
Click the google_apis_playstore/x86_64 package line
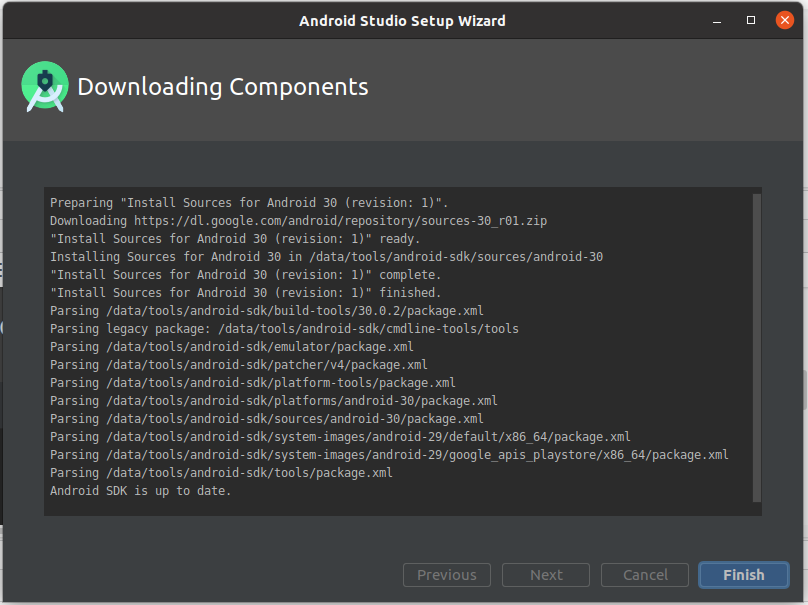click(x=389, y=455)
